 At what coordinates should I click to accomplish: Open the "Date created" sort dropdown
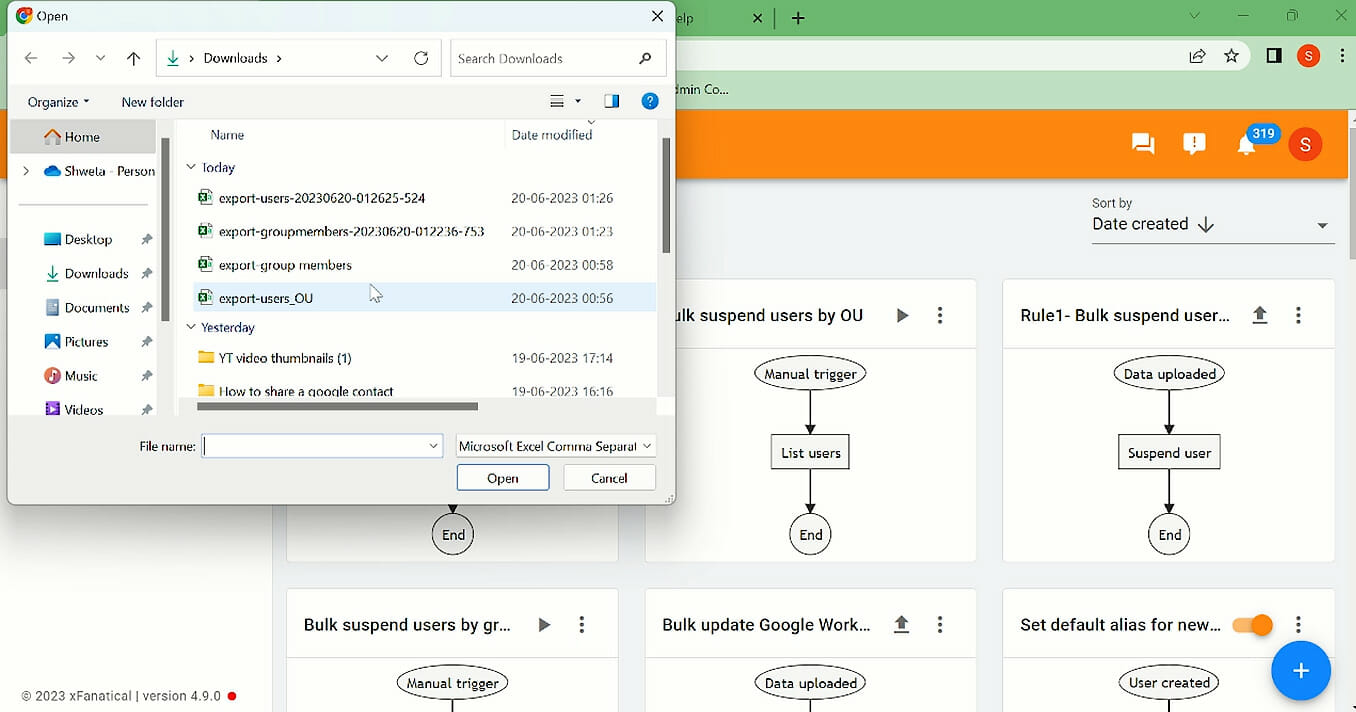coord(1212,224)
